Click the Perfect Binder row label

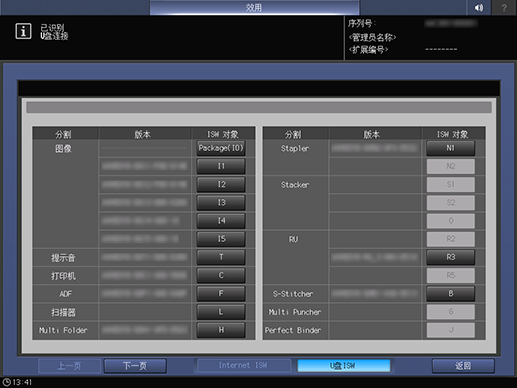coord(293,330)
